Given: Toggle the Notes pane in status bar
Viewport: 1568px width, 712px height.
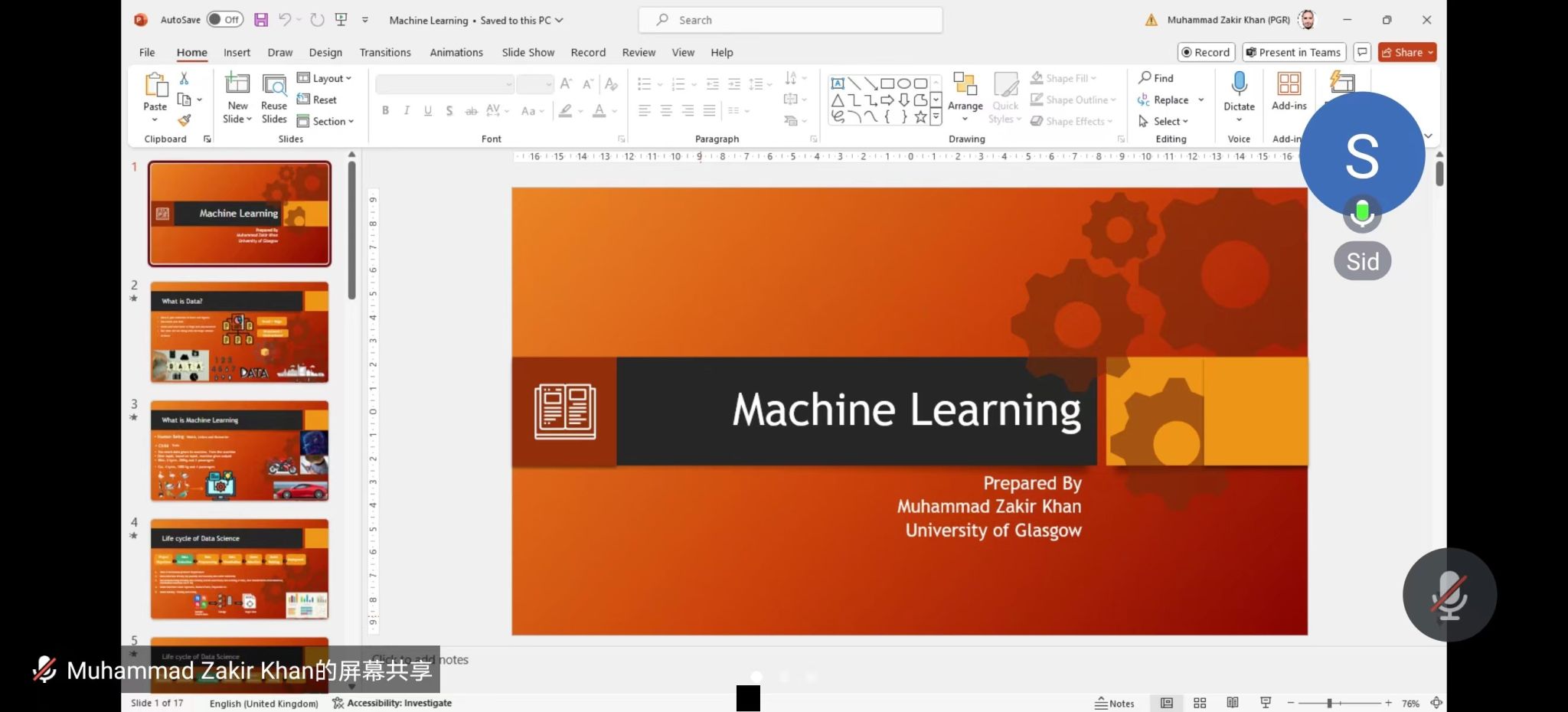Looking at the screenshot, I should 1115,703.
